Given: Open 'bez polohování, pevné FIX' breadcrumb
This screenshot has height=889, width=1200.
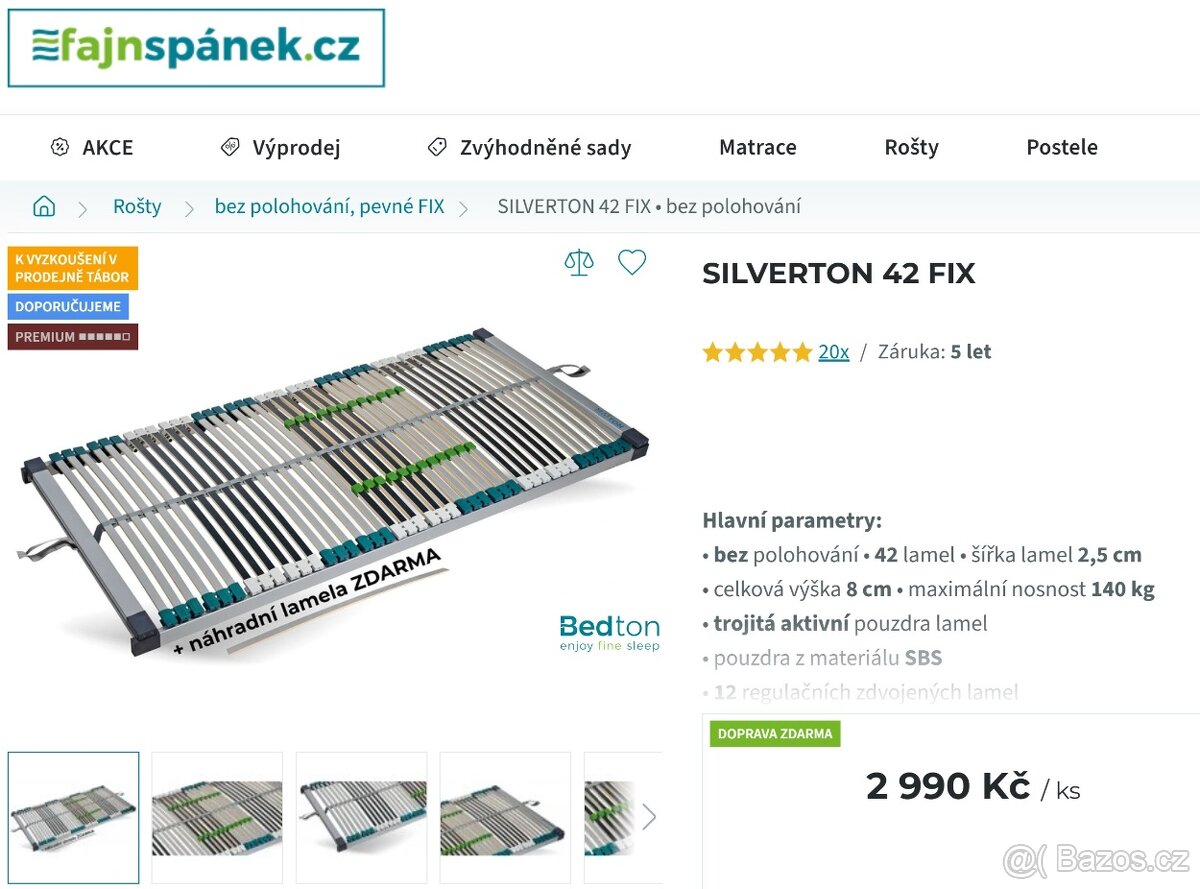Looking at the screenshot, I should (x=330, y=207).
